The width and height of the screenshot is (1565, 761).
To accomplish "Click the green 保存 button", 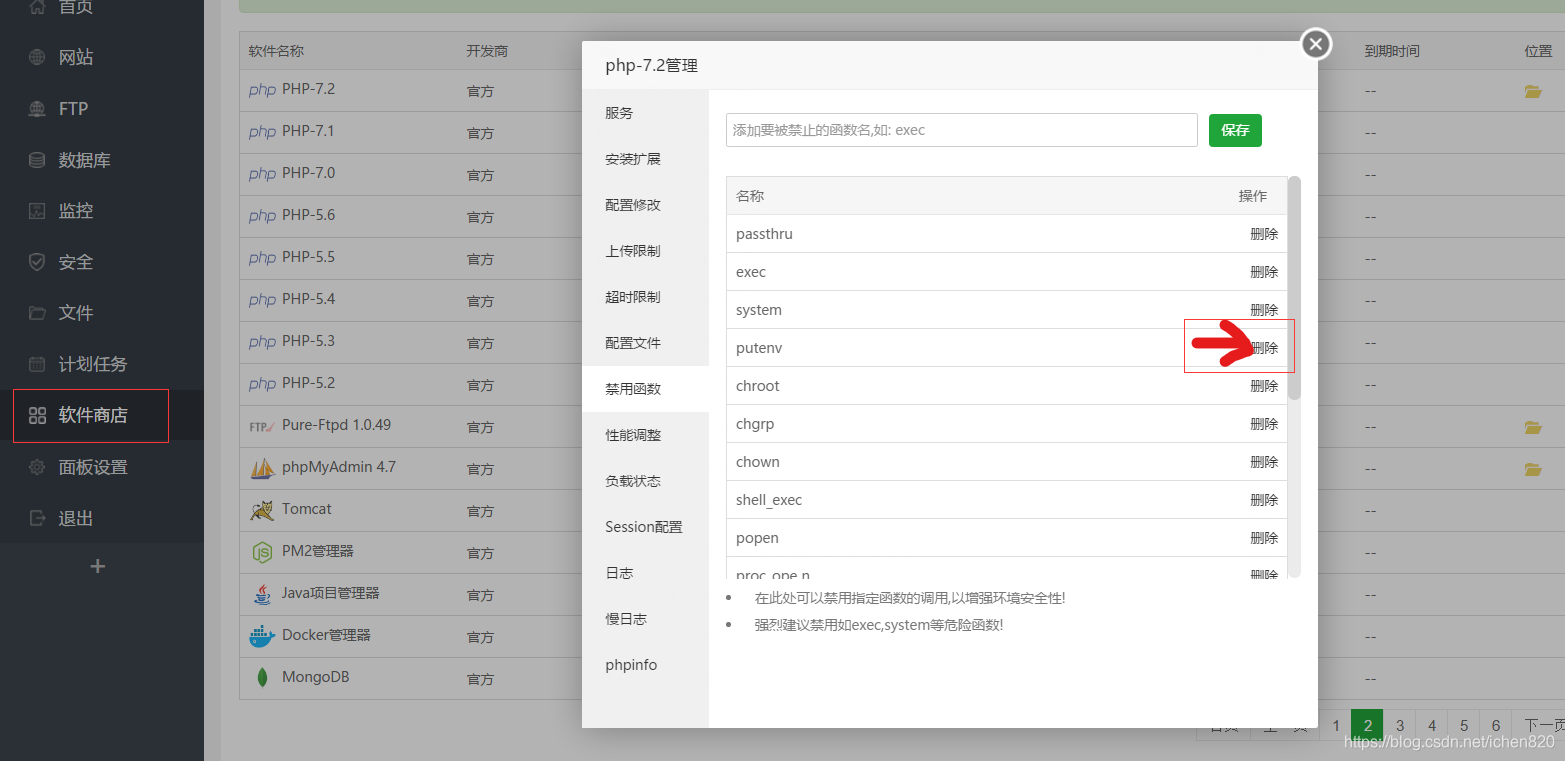I will 1235,130.
